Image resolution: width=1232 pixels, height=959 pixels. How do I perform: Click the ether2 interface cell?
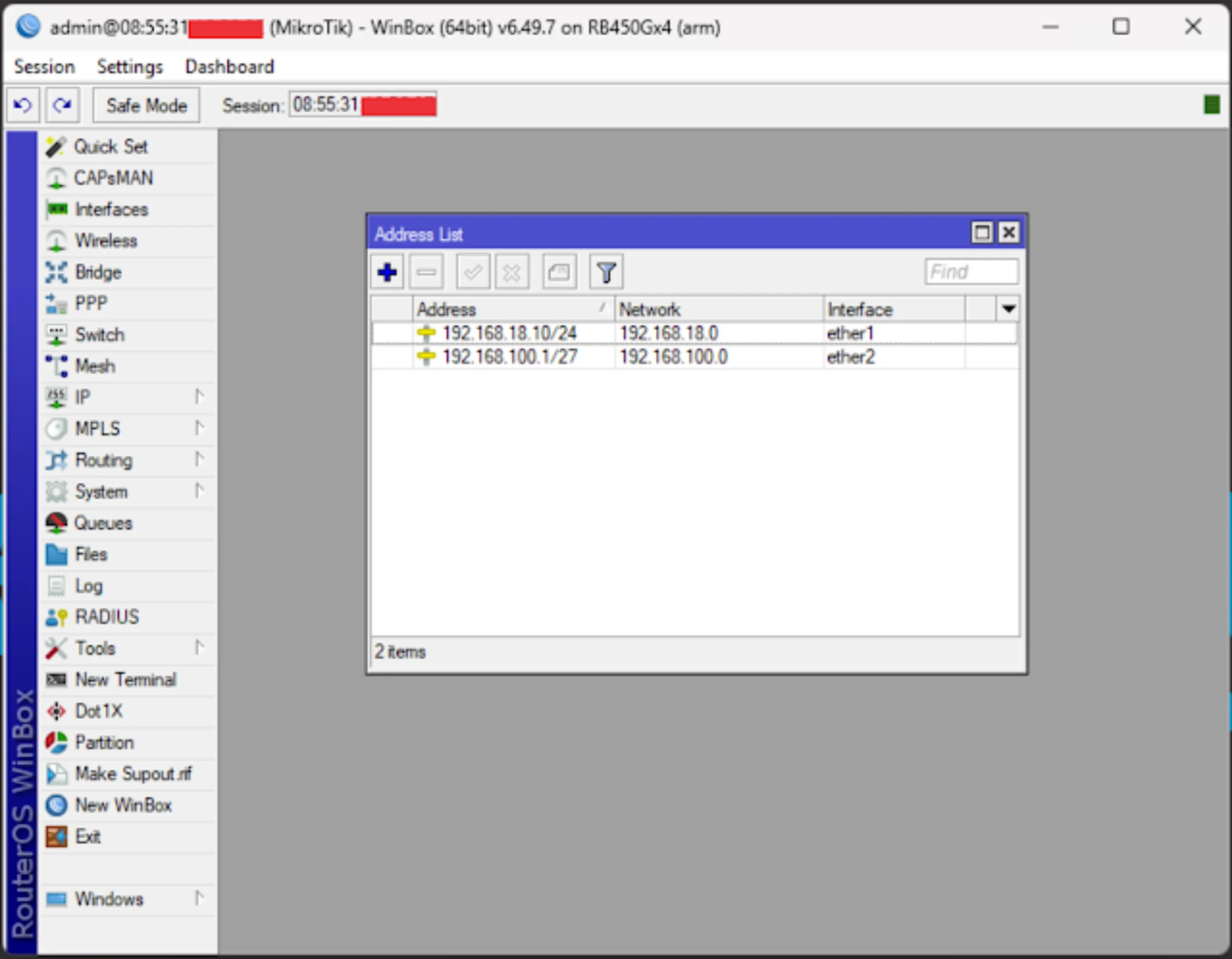pyautogui.click(x=851, y=357)
